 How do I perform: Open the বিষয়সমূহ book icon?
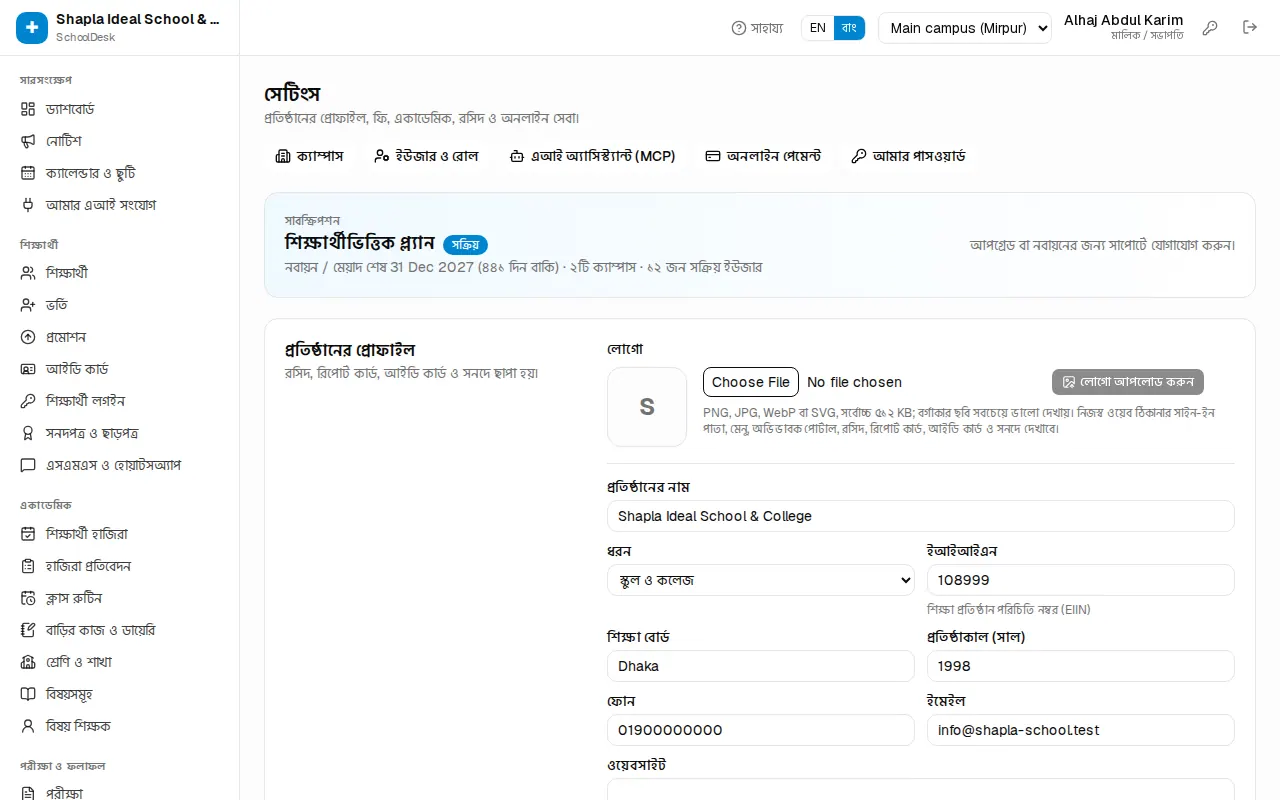pyautogui.click(x=28, y=694)
